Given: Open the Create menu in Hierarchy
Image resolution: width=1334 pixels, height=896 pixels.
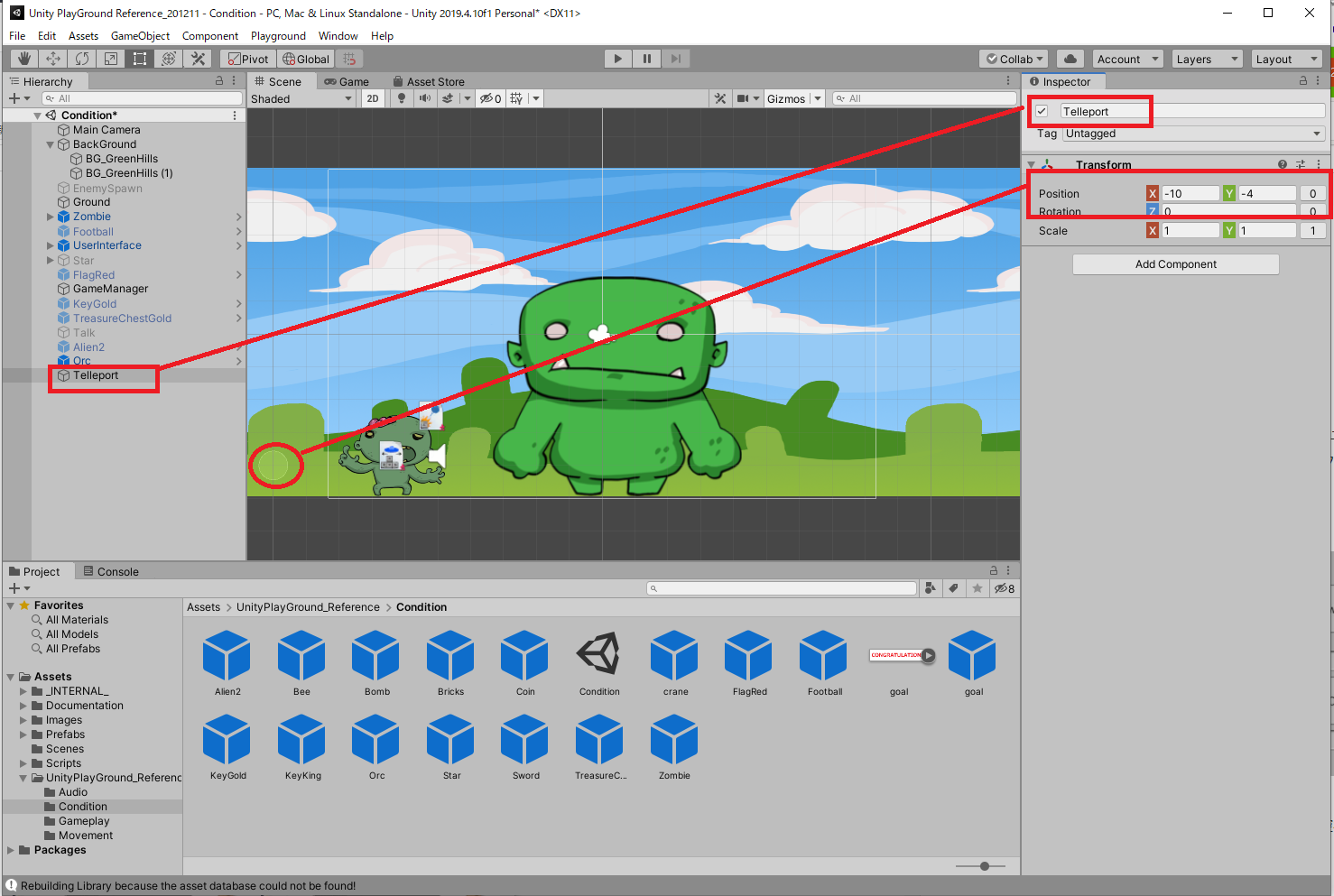Looking at the screenshot, I should click(19, 98).
